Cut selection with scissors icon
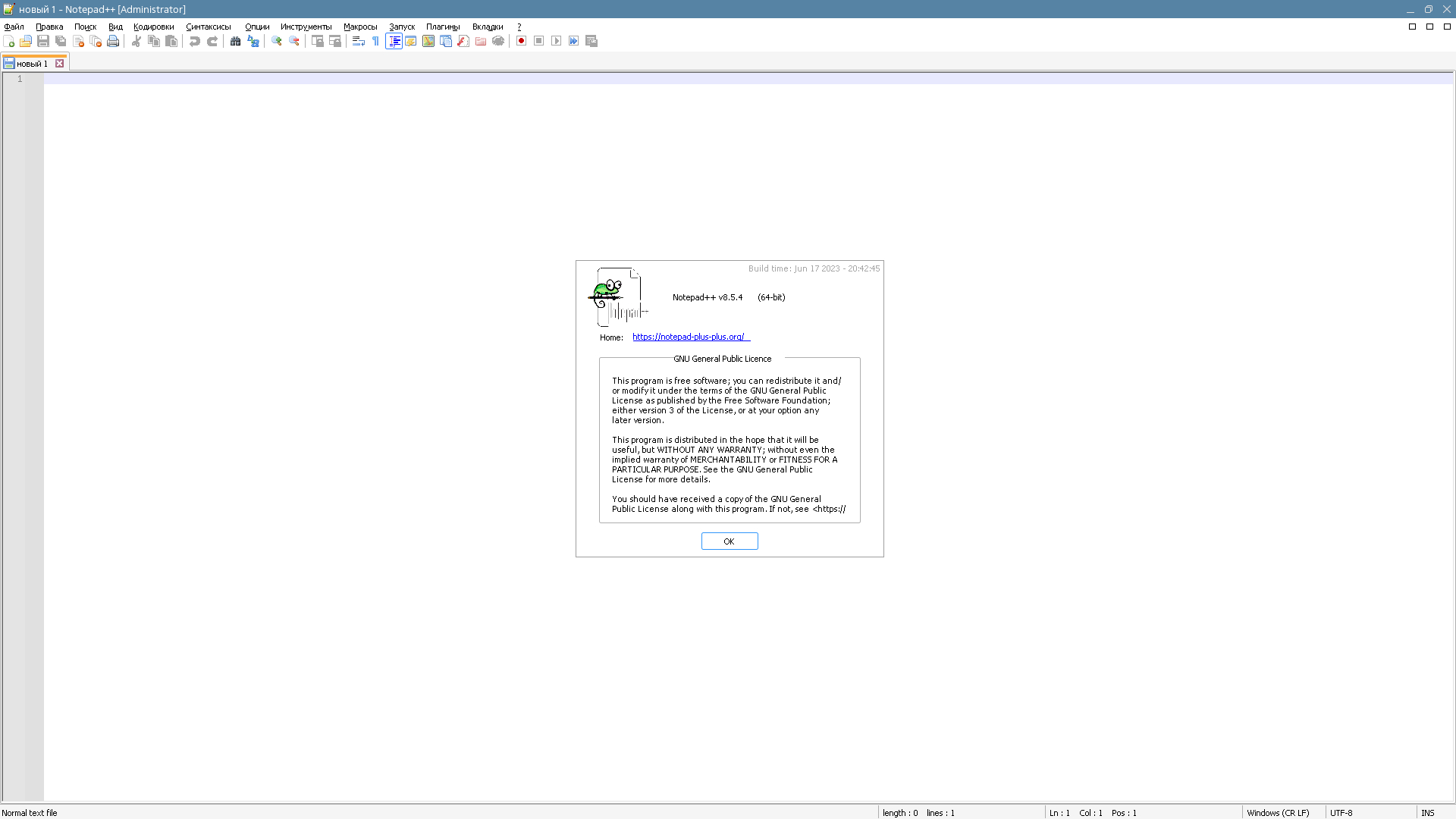This screenshot has width=1456, height=819. [136, 41]
